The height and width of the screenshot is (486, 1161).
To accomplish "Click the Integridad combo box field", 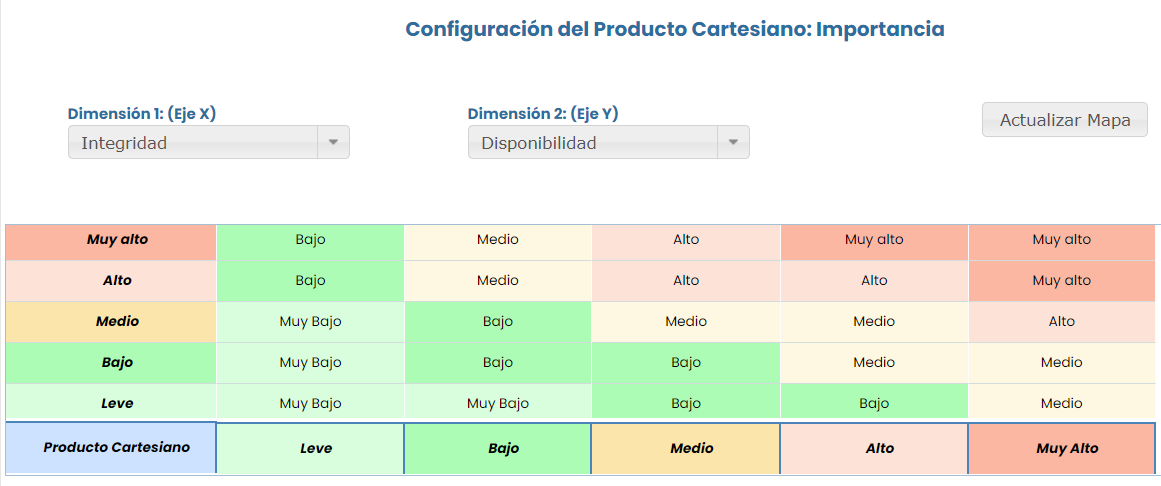I will click(x=193, y=143).
